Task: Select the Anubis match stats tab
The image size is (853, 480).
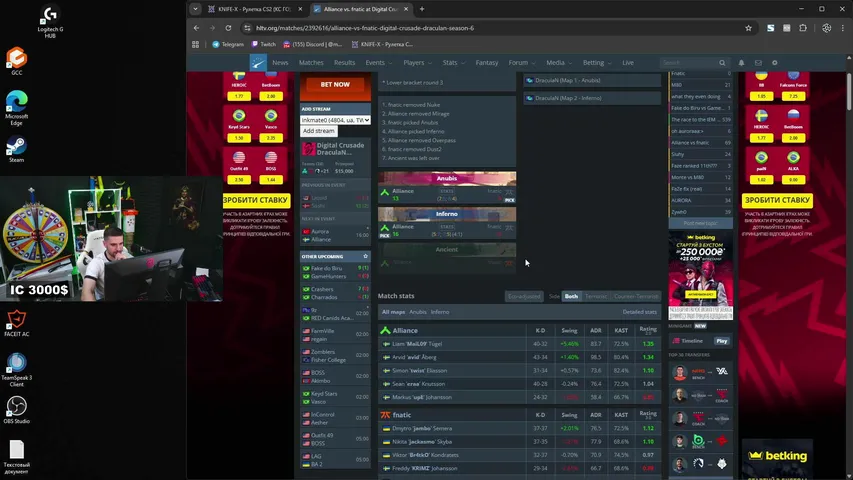Action: point(418,312)
